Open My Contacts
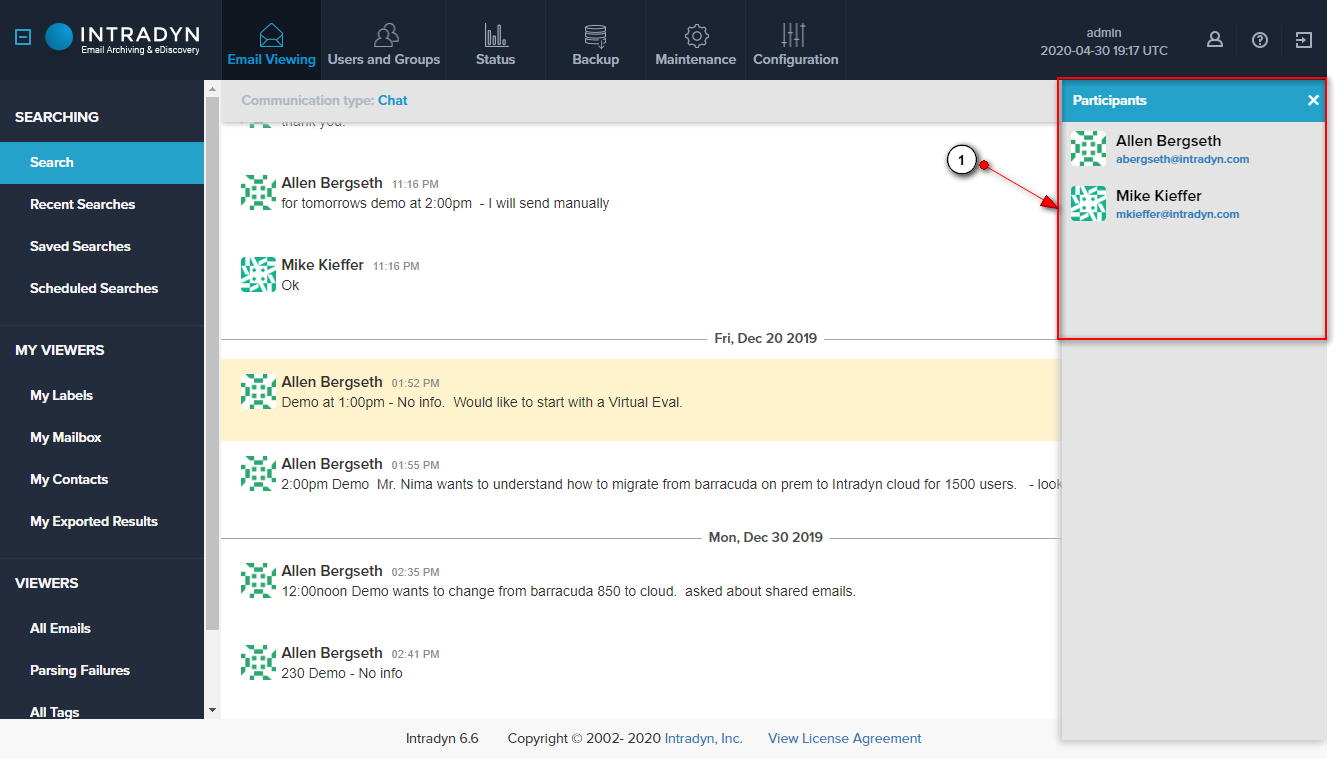 pos(102,479)
